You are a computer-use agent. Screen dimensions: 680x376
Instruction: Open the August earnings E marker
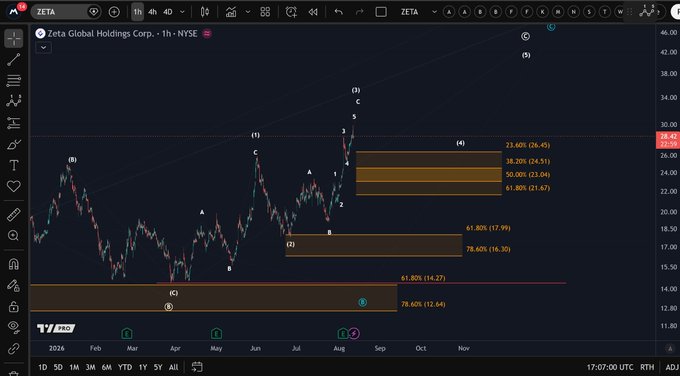click(x=343, y=333)
